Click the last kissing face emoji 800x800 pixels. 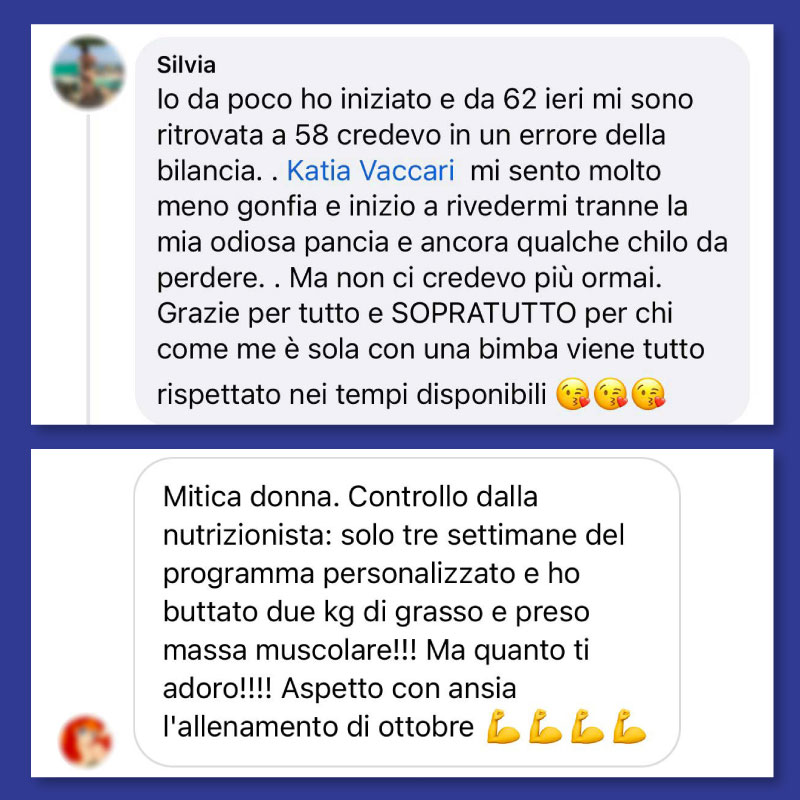[x=648, y=394]
